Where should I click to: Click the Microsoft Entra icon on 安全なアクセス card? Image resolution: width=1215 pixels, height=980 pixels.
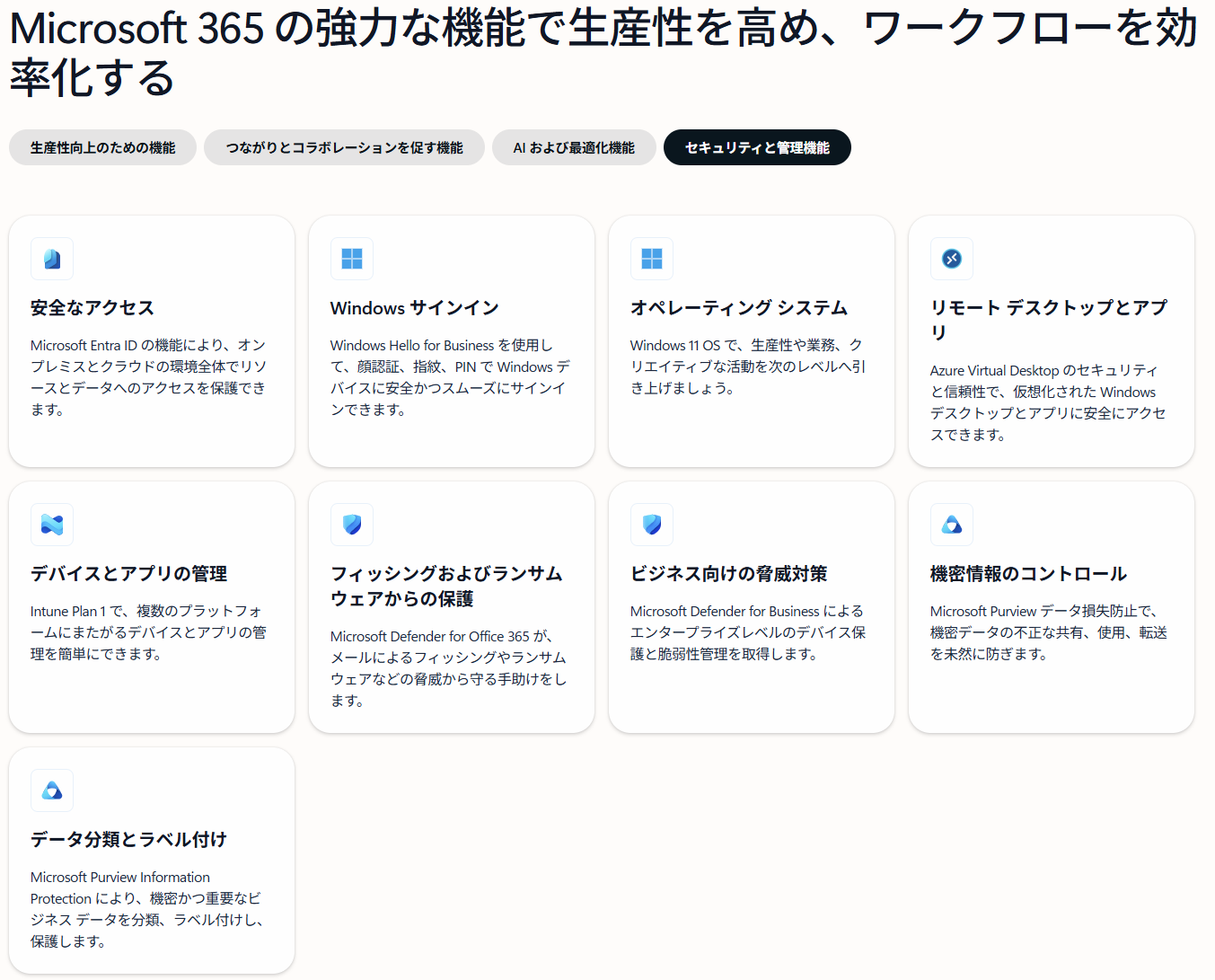[52, 259]
